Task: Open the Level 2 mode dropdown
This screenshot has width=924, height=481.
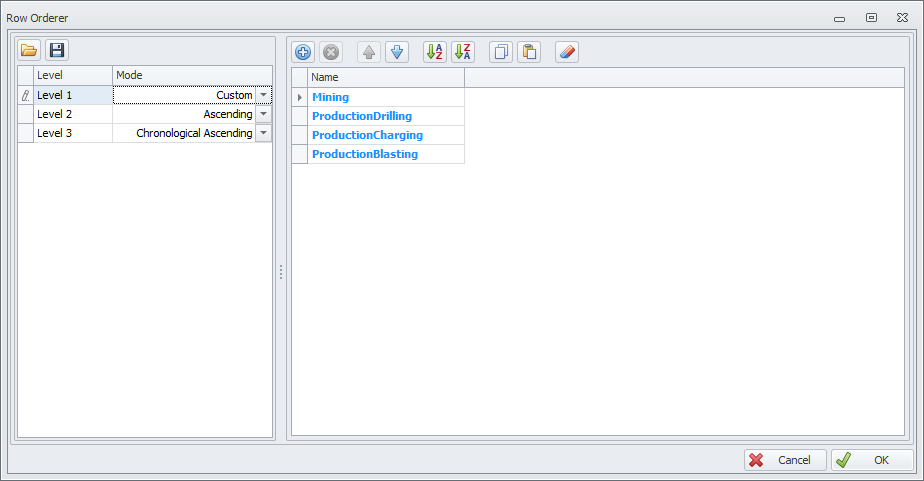Action: 264,114
